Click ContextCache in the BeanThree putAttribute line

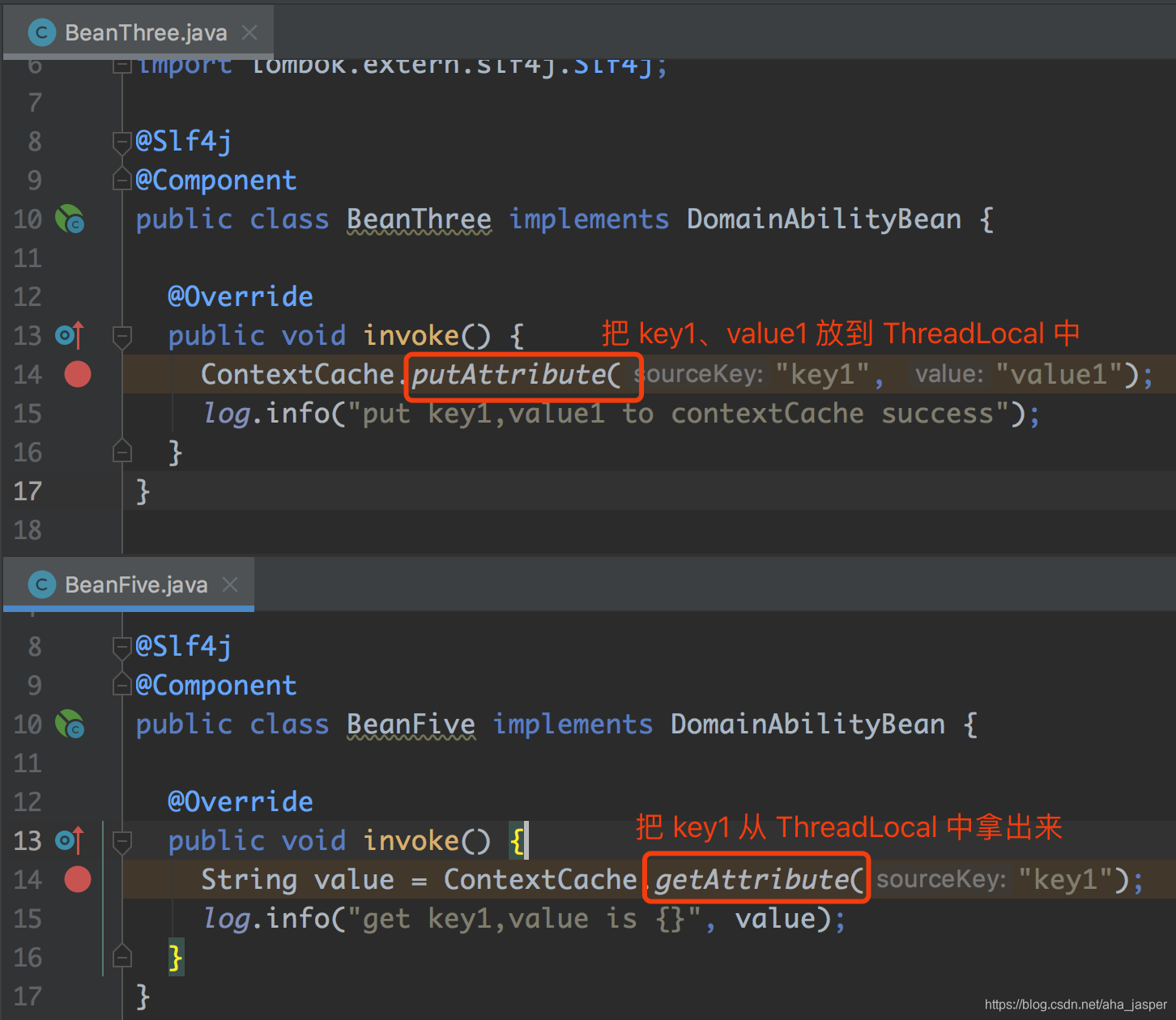tap(297, 375)
